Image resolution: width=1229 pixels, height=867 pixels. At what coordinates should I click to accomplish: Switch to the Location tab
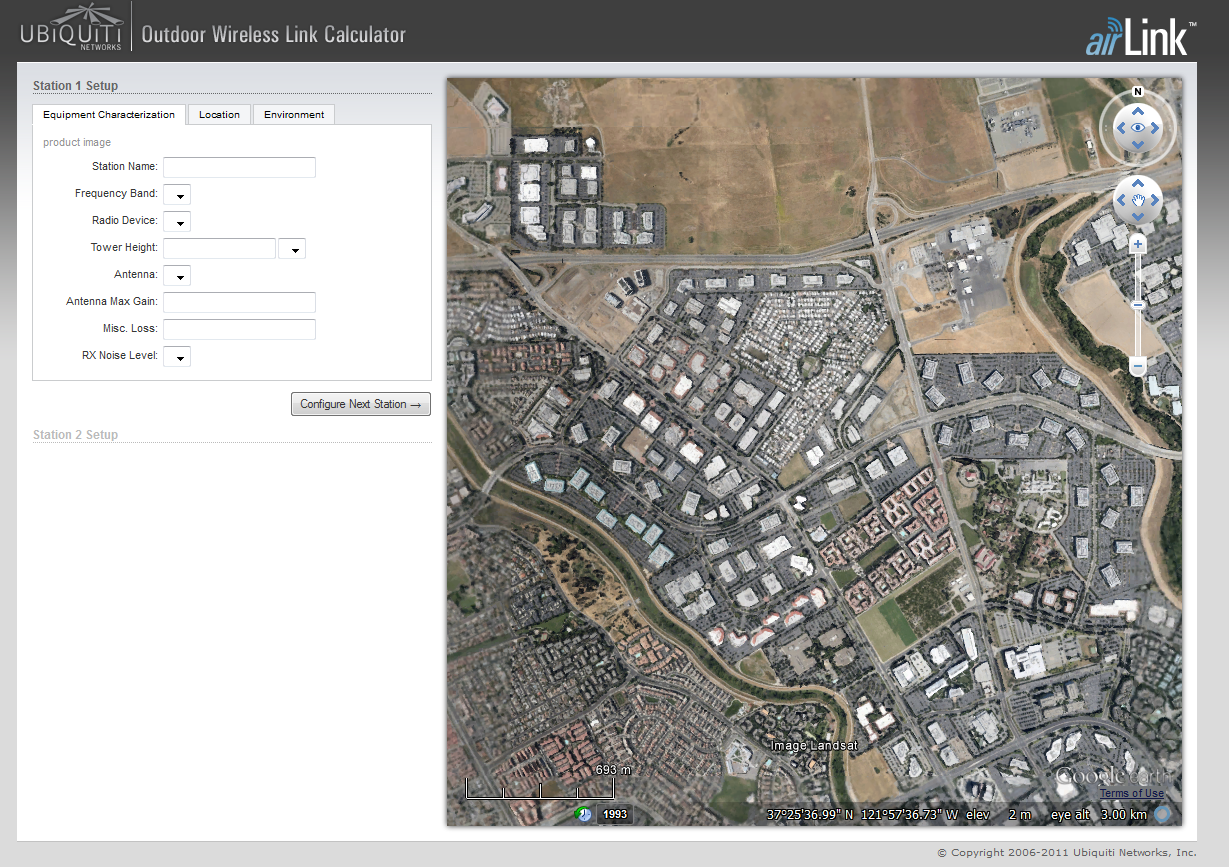tap(219, 115)
